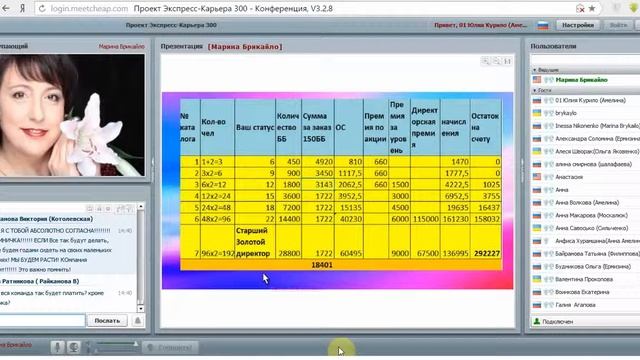Zoom in the presentation with magnifier plus
The height and width of the screenshot is (360, 640).
pyautogui.click(x=486, y=61)
